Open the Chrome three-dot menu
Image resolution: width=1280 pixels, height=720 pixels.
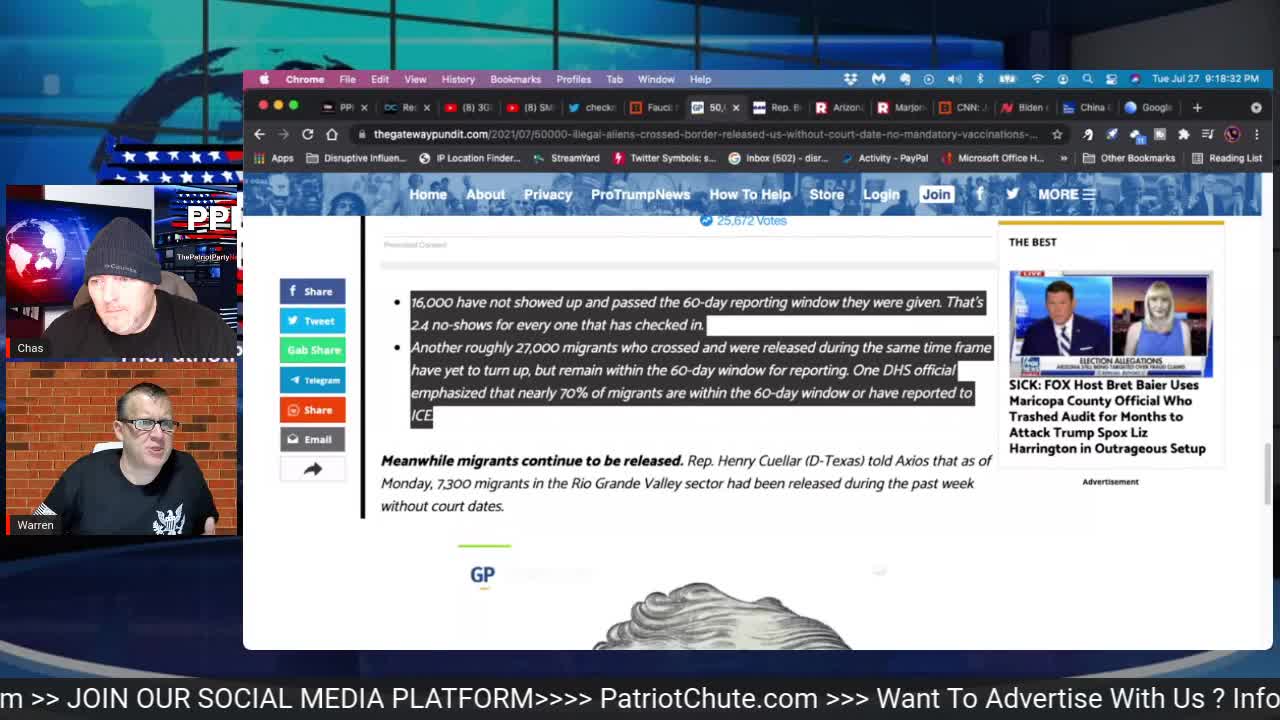(1257, 134)
